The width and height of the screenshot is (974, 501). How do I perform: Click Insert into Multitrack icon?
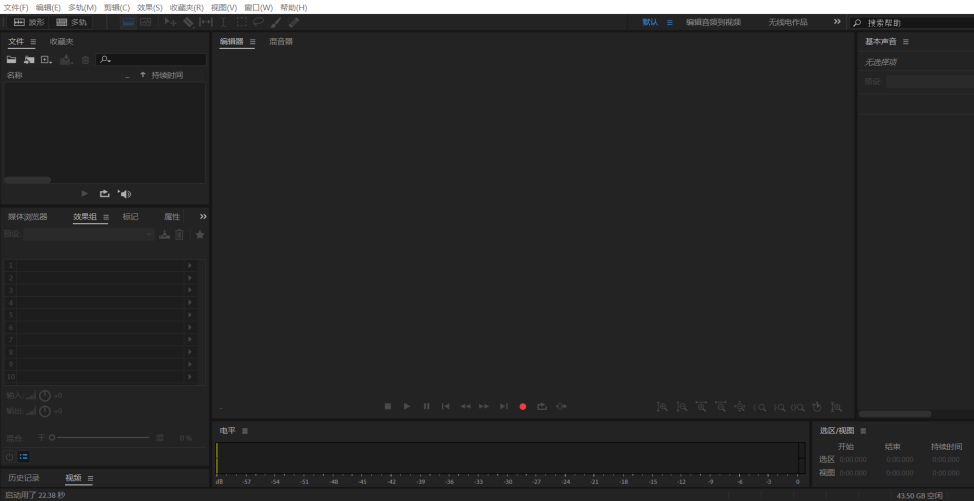[66, 60]
